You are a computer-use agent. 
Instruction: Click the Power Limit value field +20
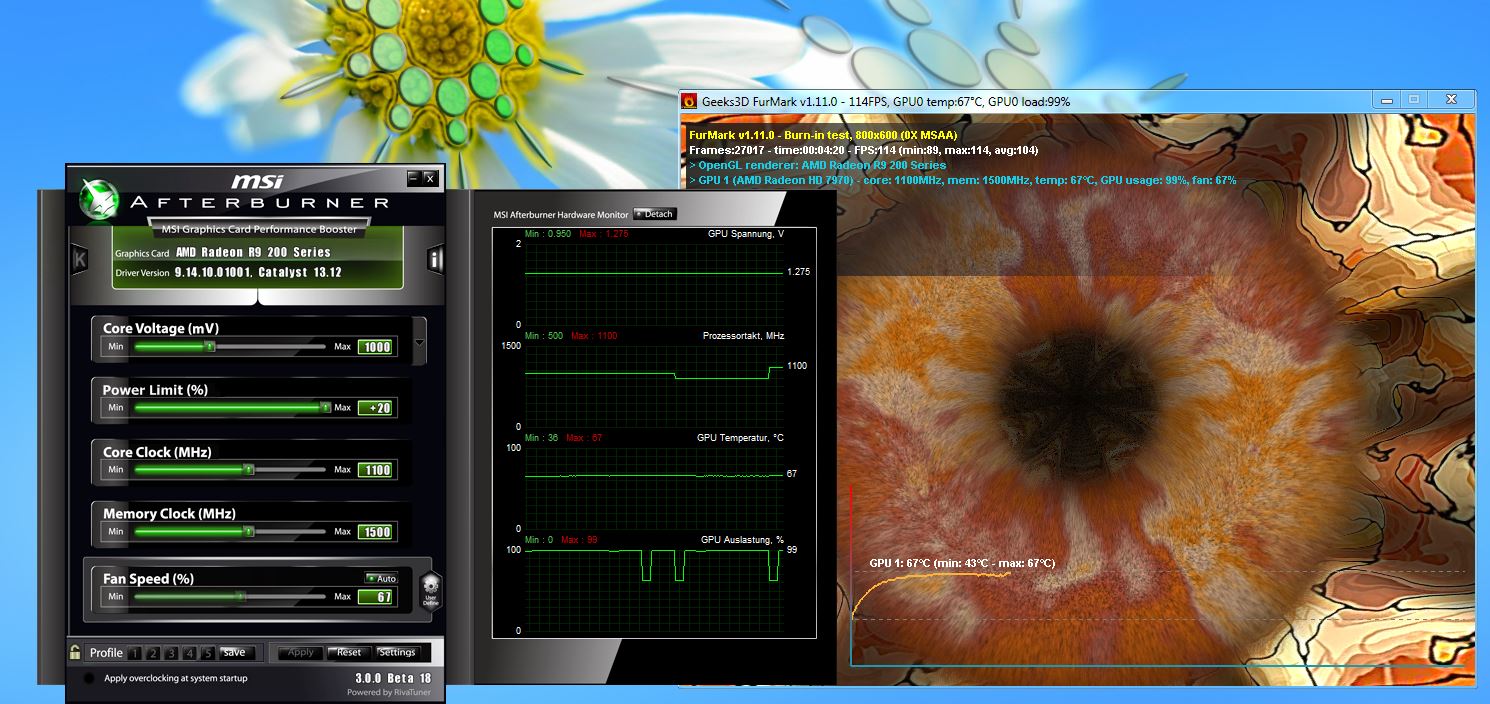coord(376,408)
